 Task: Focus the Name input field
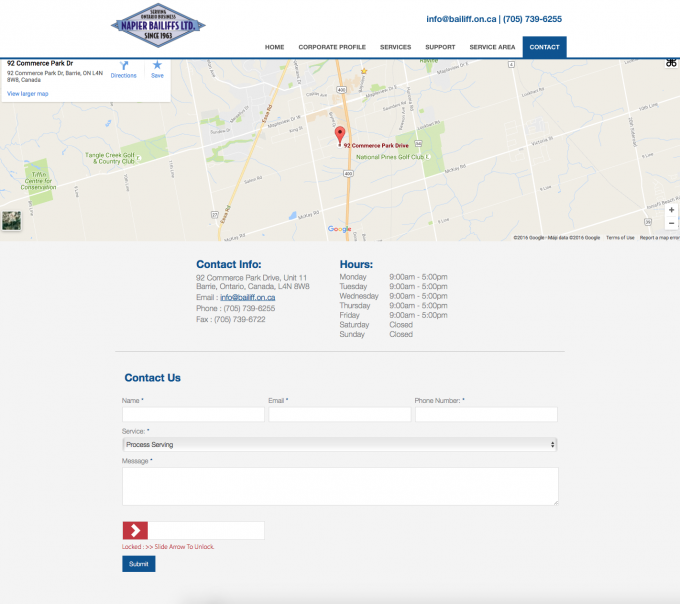click(193, 414)
